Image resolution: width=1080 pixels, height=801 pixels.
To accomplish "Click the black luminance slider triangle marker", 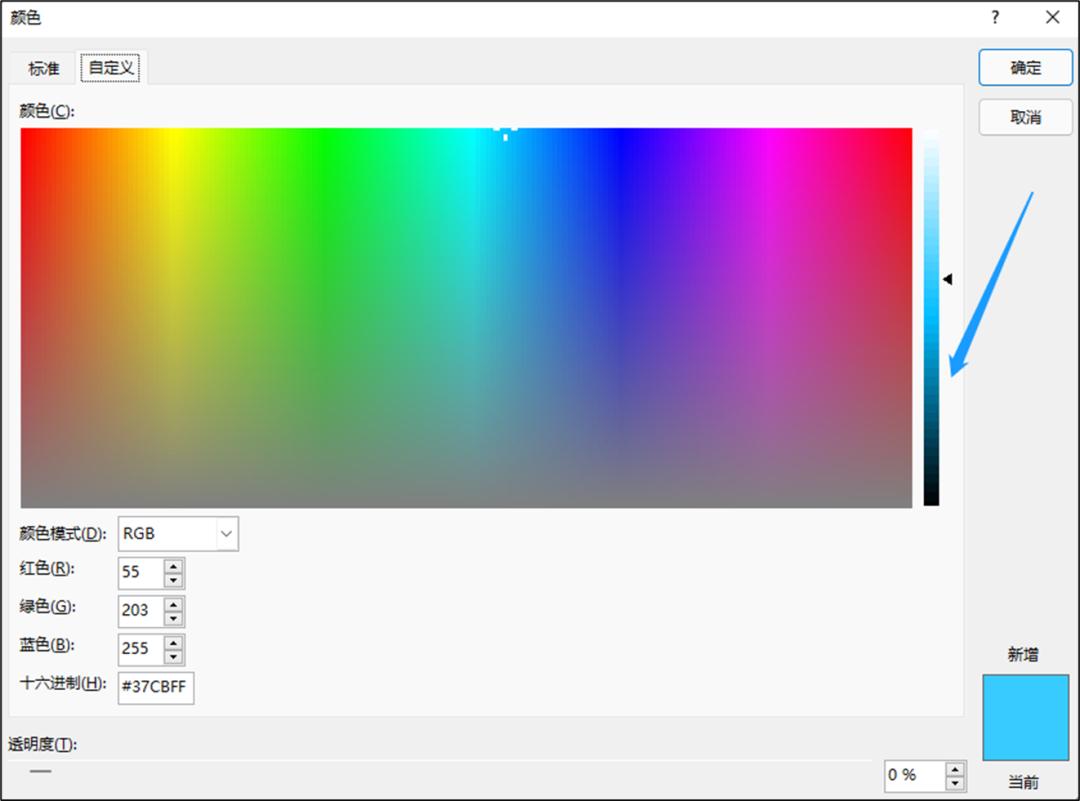I will (948, 280).
